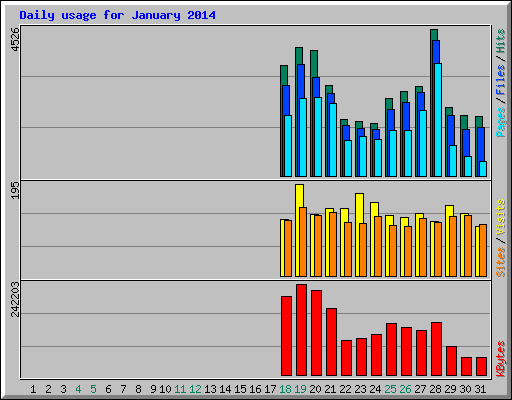Click the Sites legend label
This screenshot has height=400, width=512.
(x=501, y=262)
